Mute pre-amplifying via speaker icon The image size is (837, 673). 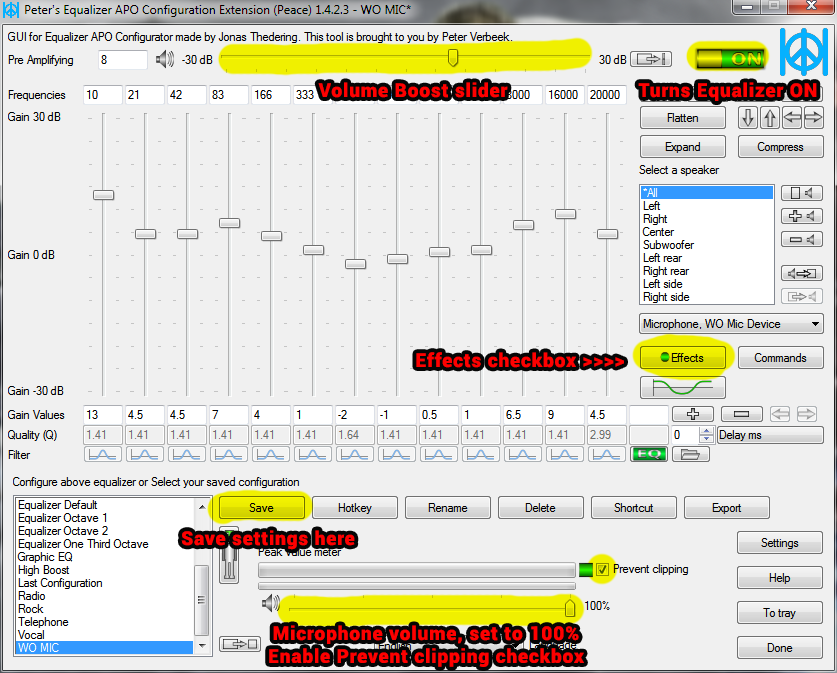click(x=165, y=59)
